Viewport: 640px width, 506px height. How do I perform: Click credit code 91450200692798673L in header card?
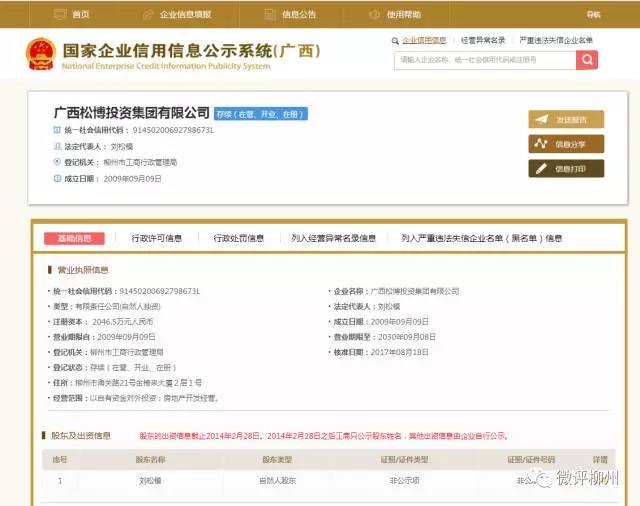coord(173,130)
